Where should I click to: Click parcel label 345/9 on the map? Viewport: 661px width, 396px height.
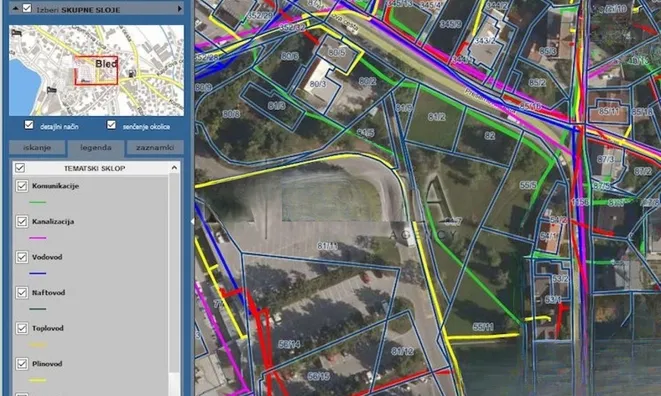tap(450, 24)
